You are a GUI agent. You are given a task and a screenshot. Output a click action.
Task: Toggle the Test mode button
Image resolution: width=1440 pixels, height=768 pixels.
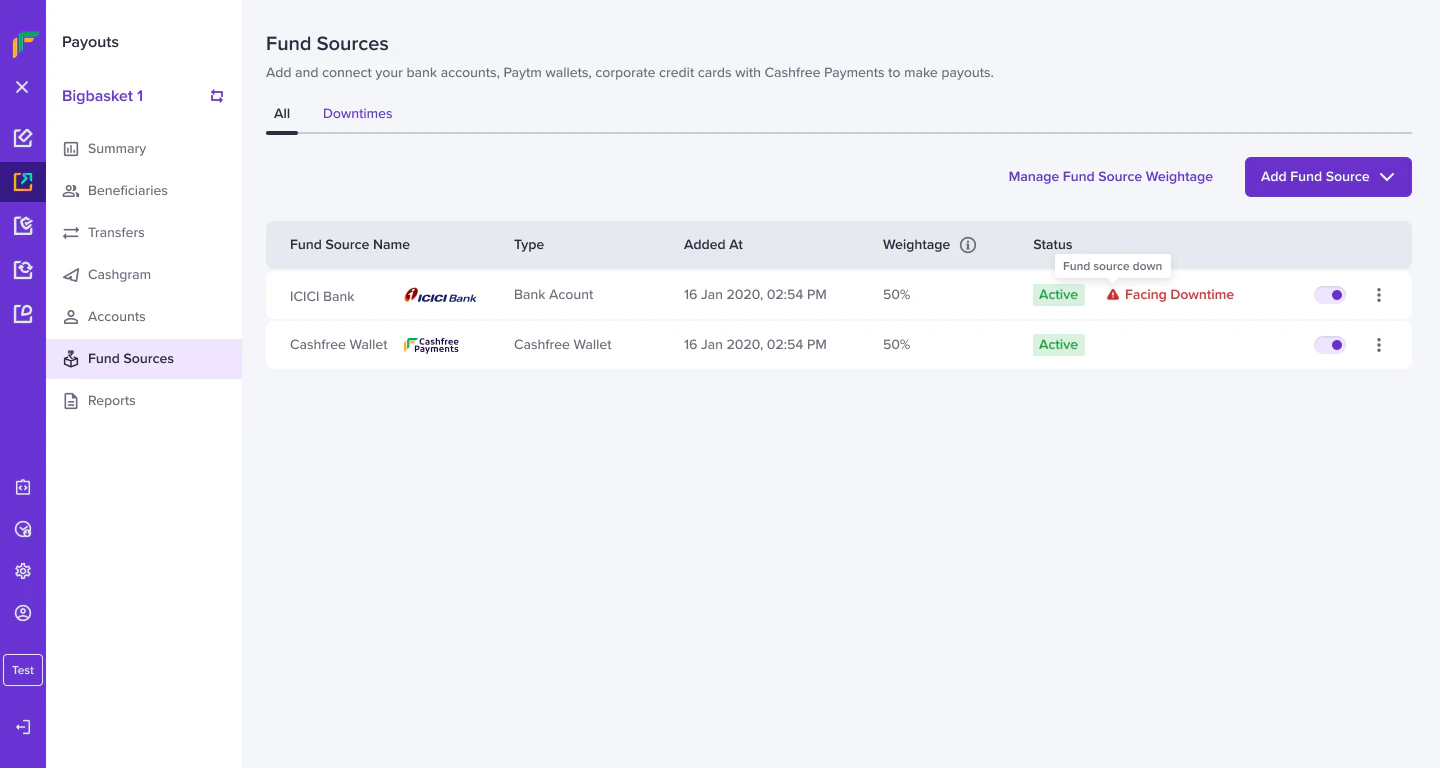(23, 670)
